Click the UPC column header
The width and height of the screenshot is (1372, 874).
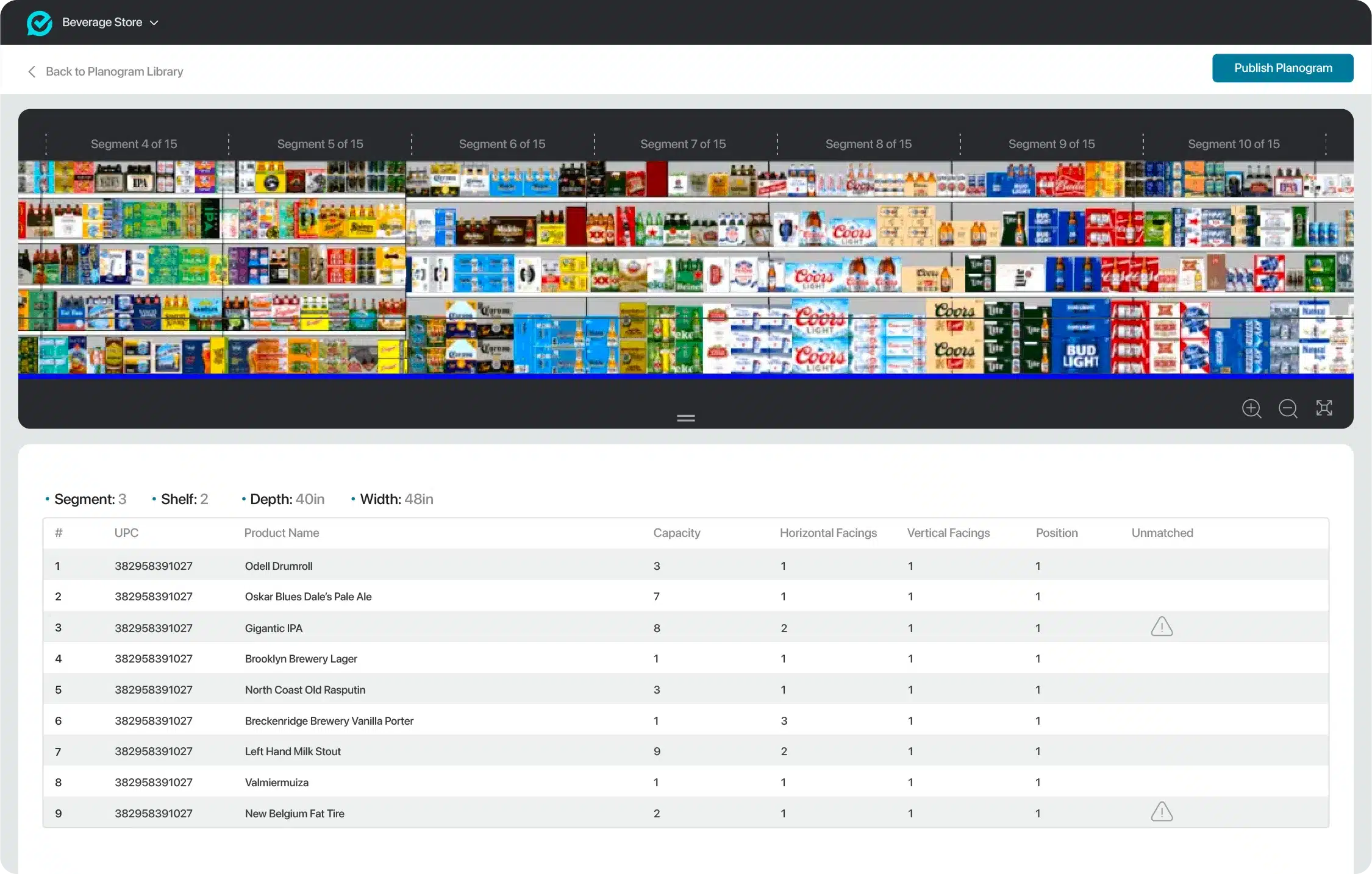[126, 533]
